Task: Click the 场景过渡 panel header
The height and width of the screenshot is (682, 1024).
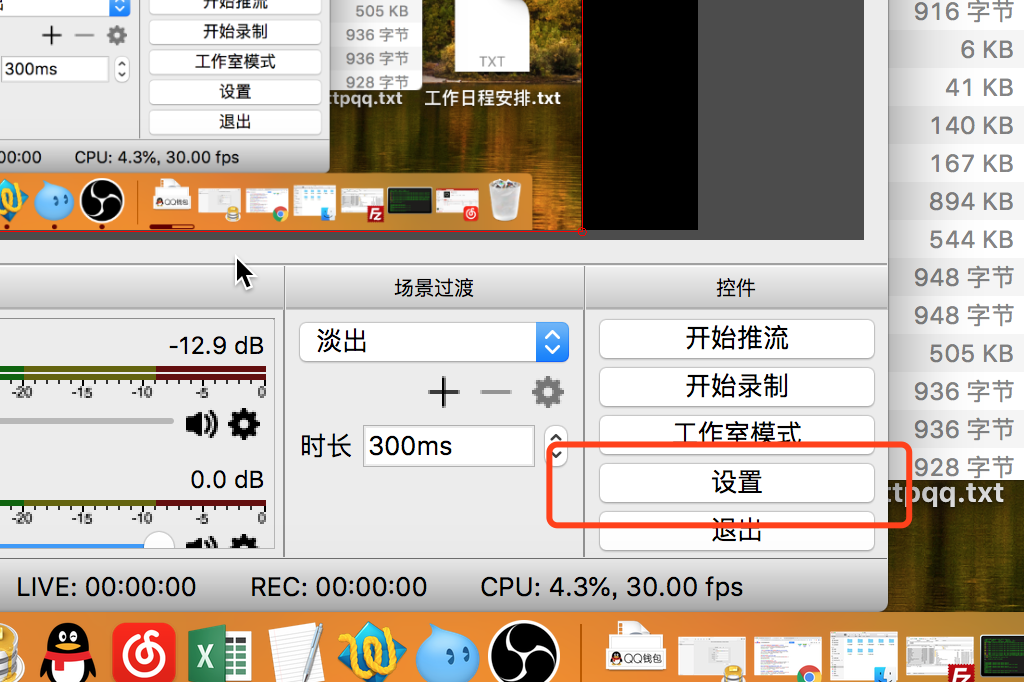Action: click(x=434, y=287)
